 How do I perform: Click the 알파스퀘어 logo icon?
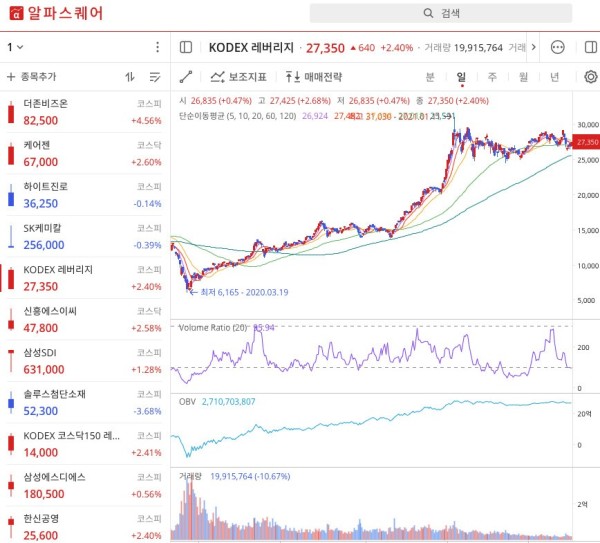[16, 13]
